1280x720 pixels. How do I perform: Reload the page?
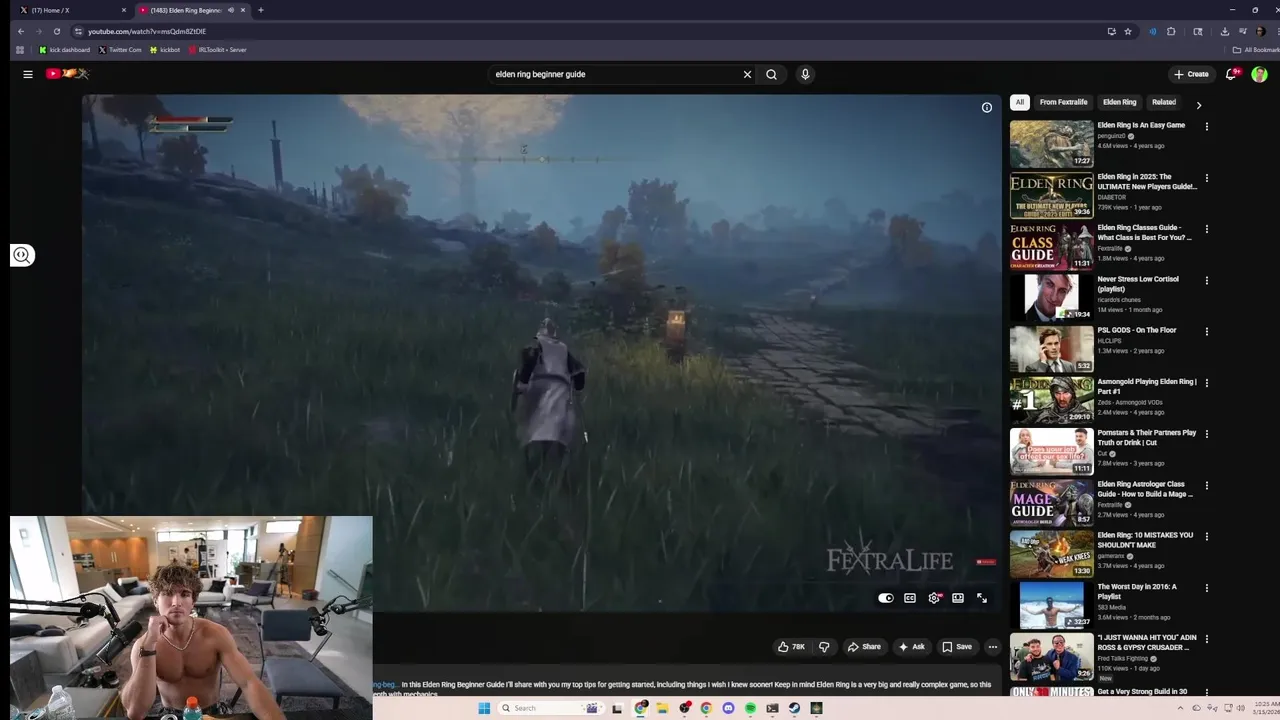pos(57,31)
